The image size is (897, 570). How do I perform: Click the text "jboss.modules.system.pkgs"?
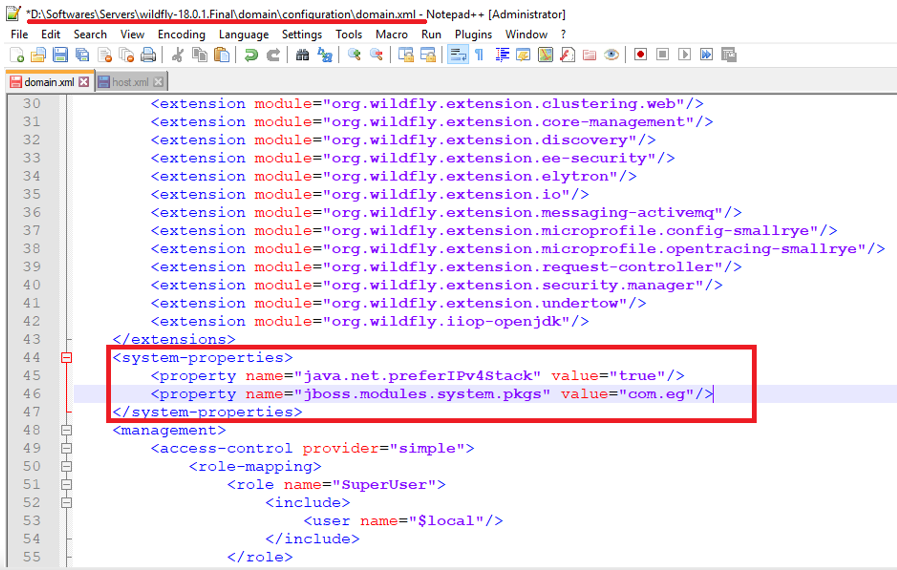pos(422,394)
